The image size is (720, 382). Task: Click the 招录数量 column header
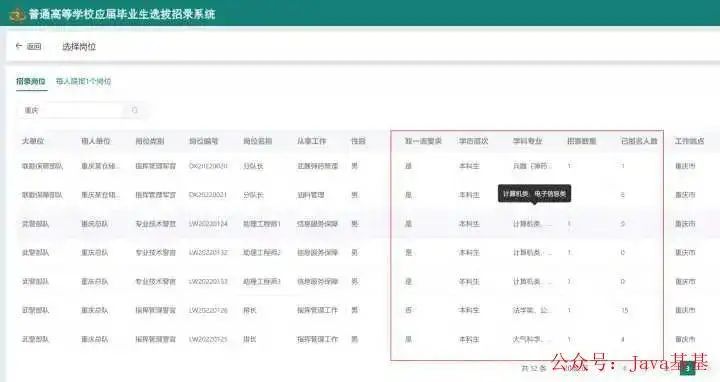[x=582, y=141]
